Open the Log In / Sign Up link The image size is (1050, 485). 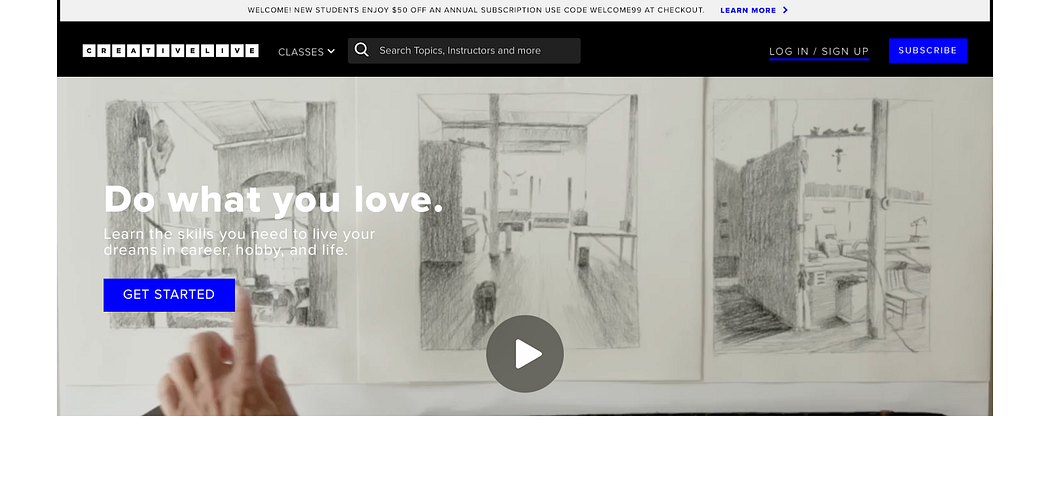tap(819, 52)
